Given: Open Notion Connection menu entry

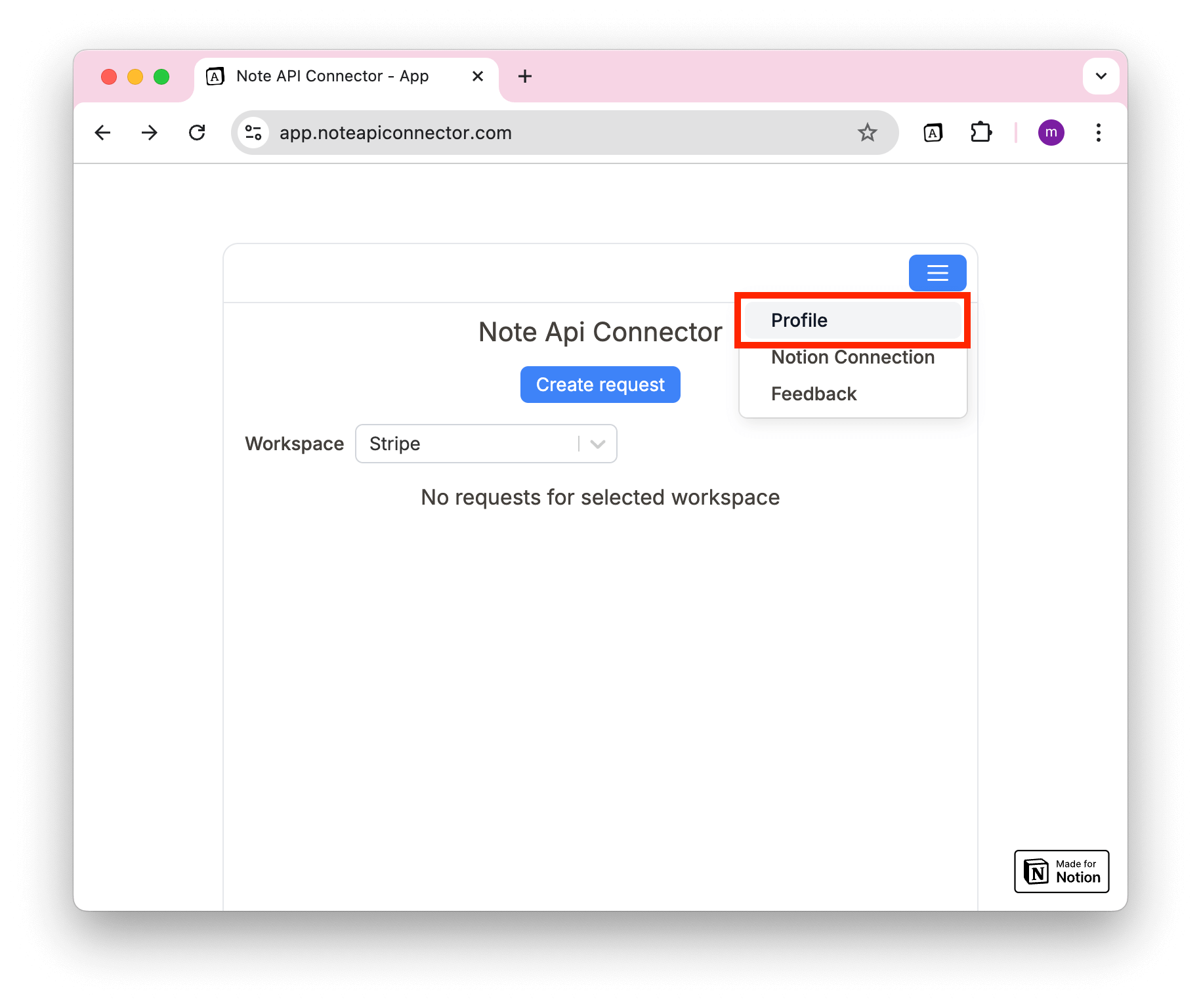Looking at the screenshot, I should point(853,357).
